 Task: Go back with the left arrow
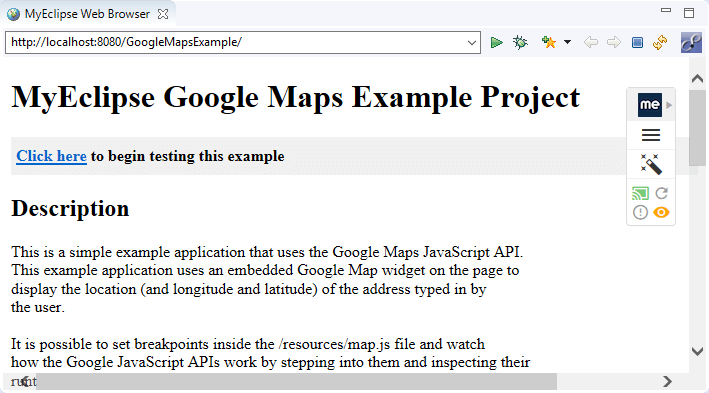[x=591, y=43]
